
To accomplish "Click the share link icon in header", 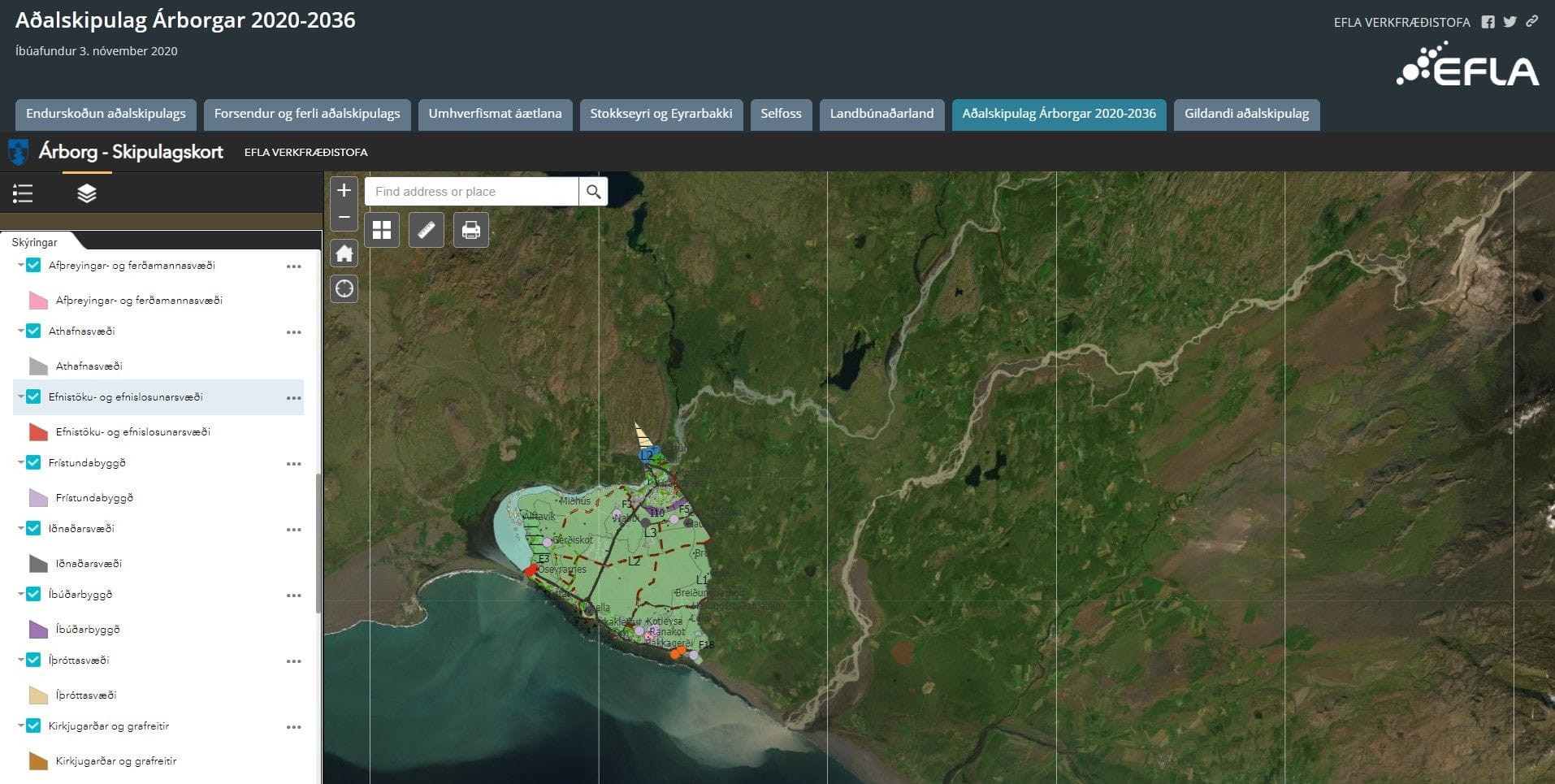I will 1531,22.
